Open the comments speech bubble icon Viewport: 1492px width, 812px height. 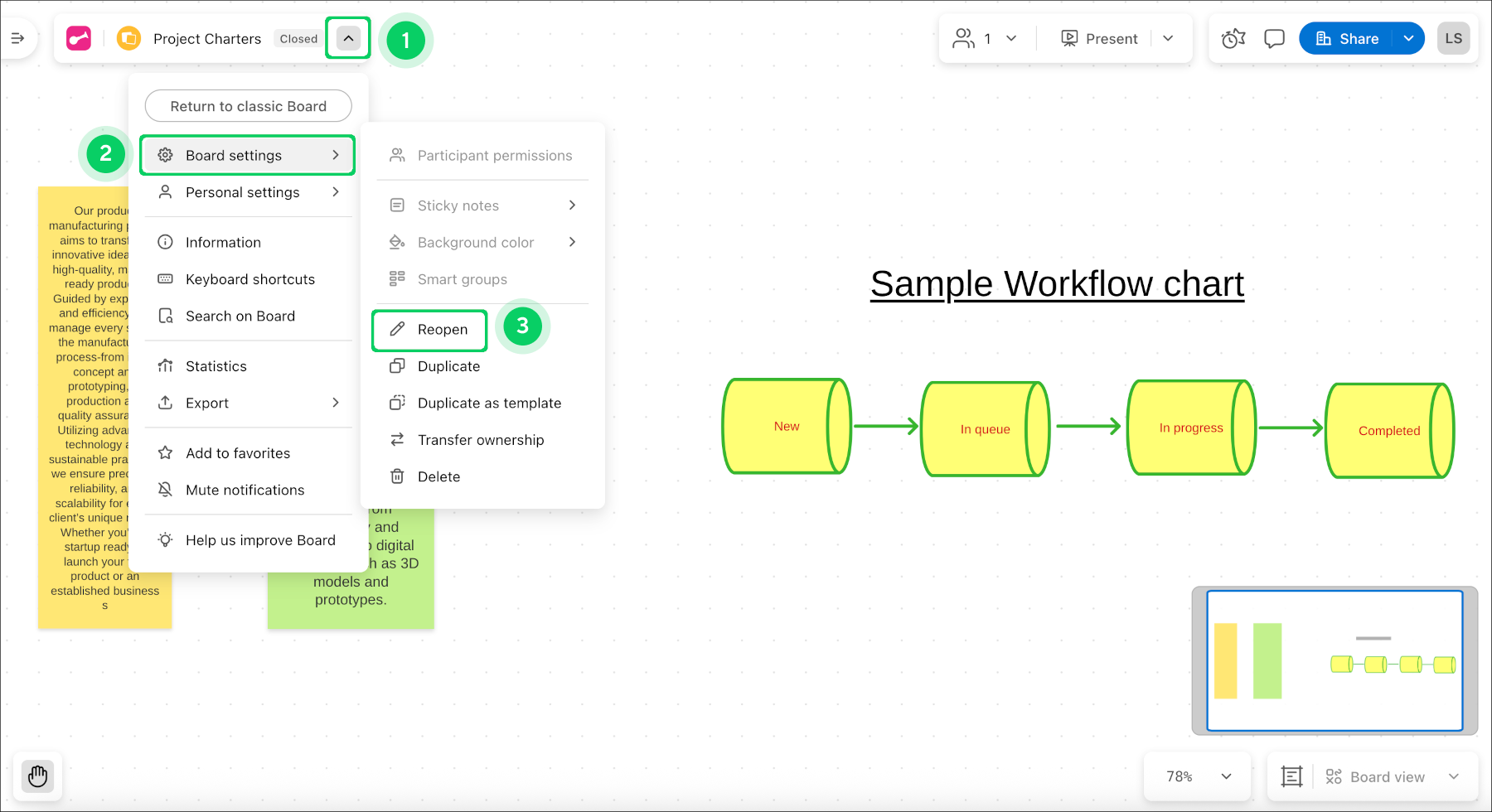tap(1274, 39)
